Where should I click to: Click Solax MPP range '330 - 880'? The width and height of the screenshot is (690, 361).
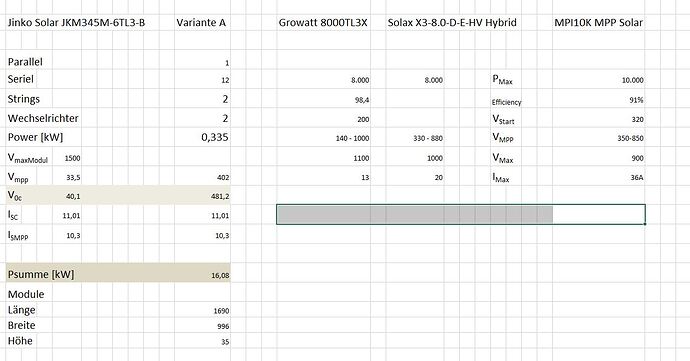(428, 138)
